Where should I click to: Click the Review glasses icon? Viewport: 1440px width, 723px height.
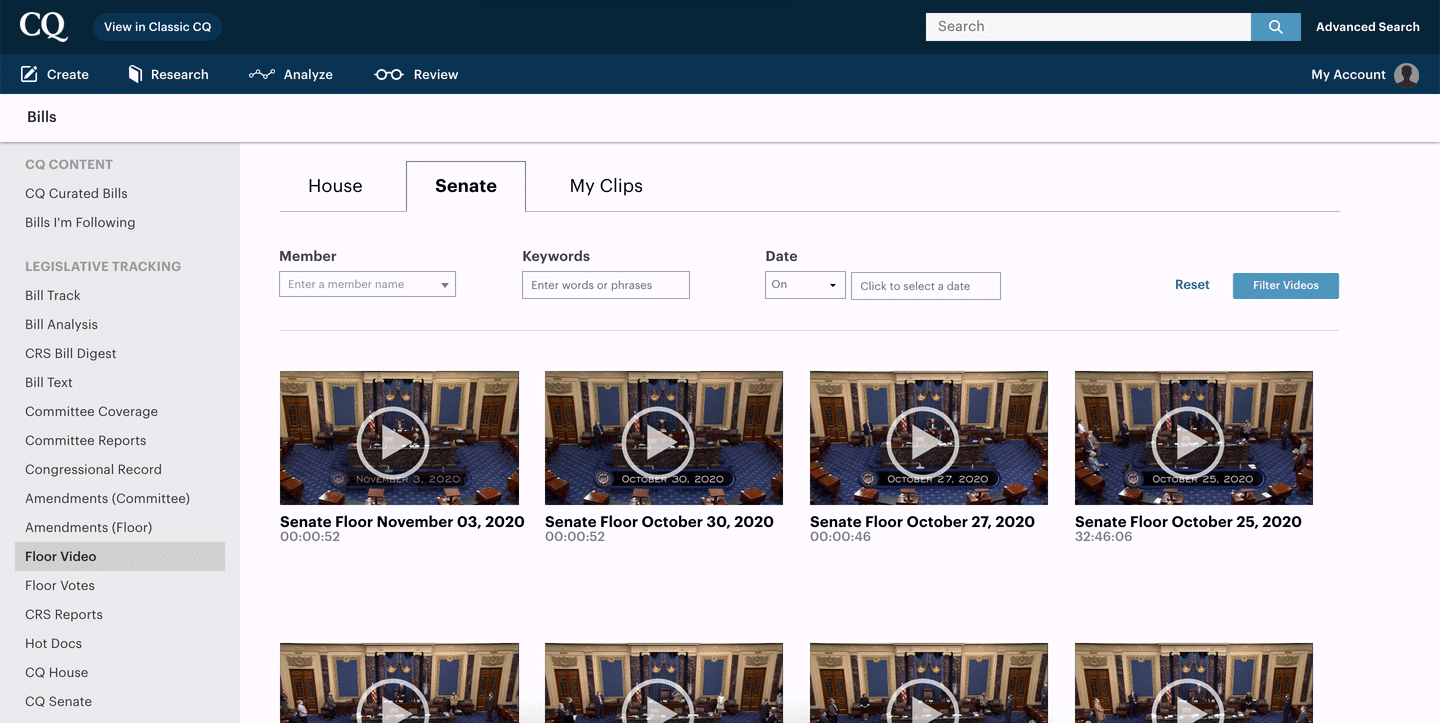[x=389, y=74]
